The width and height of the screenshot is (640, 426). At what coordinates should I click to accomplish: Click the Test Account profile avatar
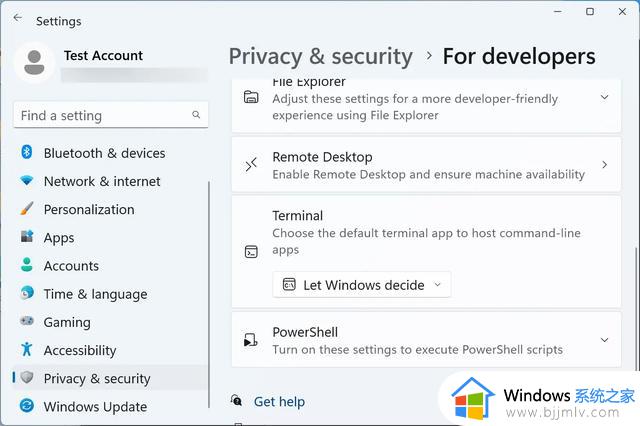[x=34, y=62]
